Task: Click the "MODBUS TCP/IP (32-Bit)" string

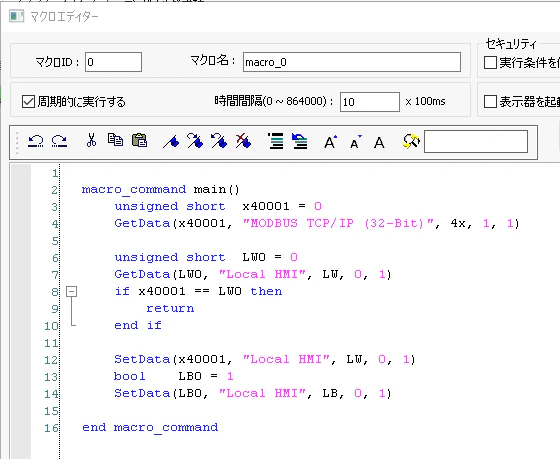Action: (338, 223)
